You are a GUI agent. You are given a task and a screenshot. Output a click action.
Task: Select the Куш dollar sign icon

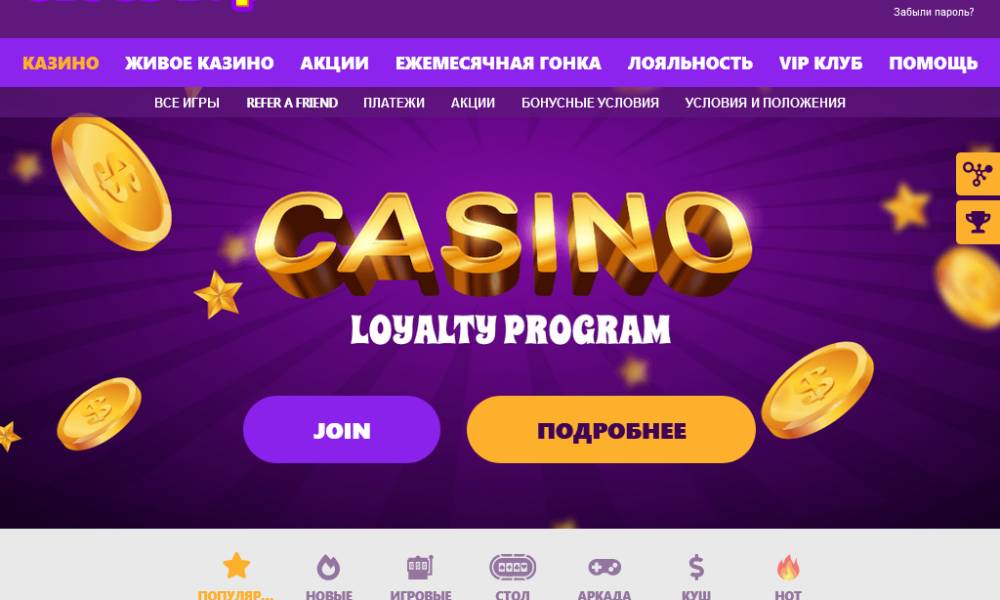696,567
